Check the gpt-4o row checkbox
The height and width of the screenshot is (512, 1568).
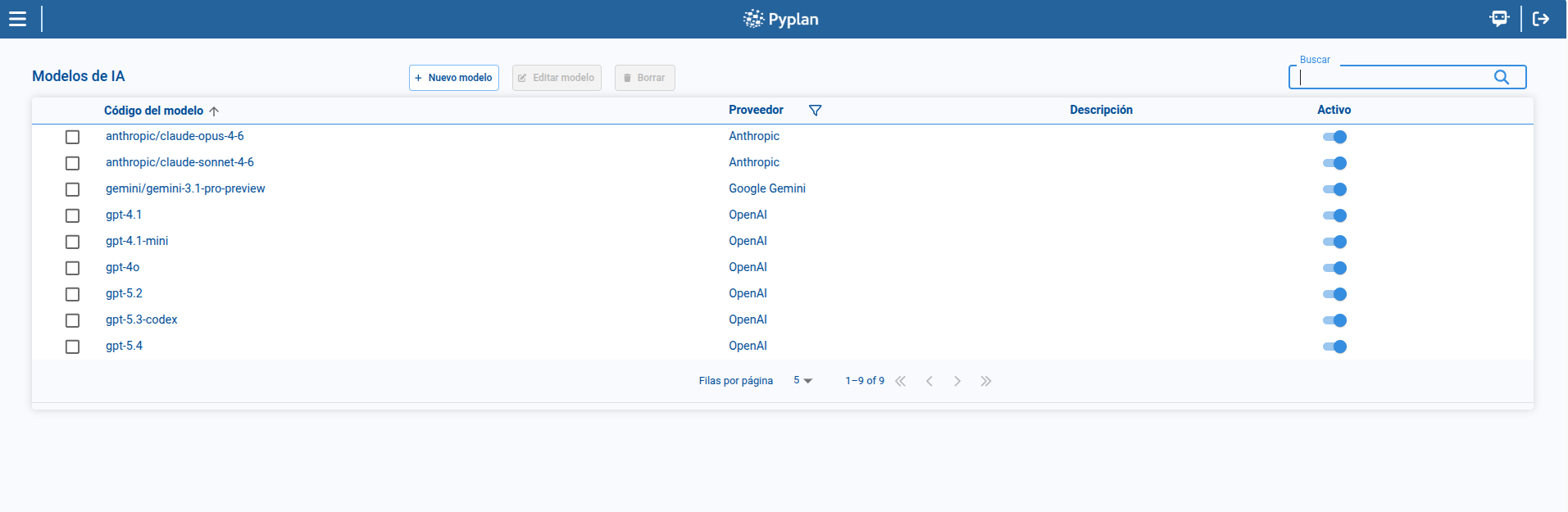coord(72,268)
